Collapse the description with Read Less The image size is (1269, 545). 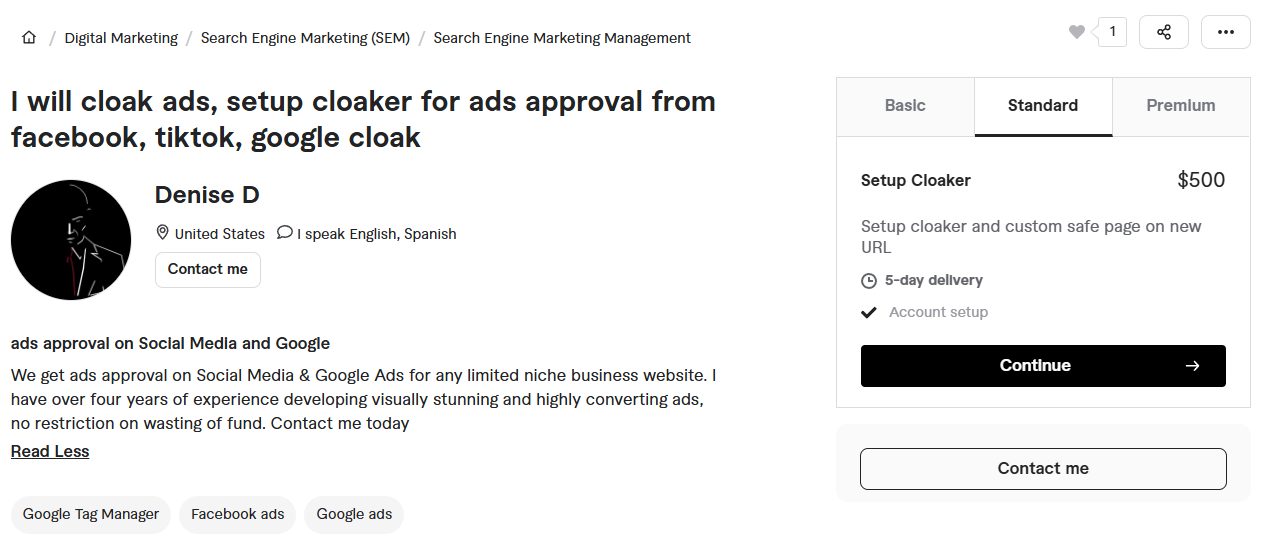coord(50,452)
